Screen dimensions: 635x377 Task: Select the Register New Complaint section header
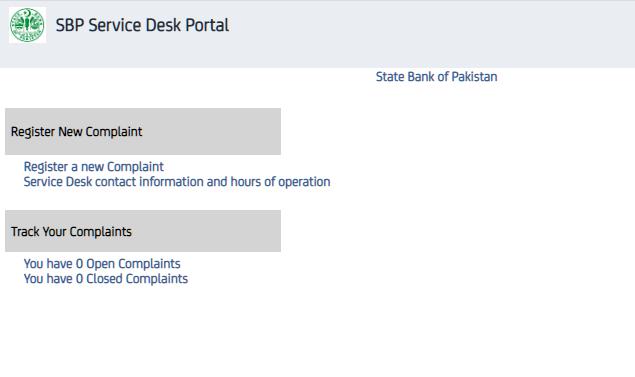coord(143,131)
